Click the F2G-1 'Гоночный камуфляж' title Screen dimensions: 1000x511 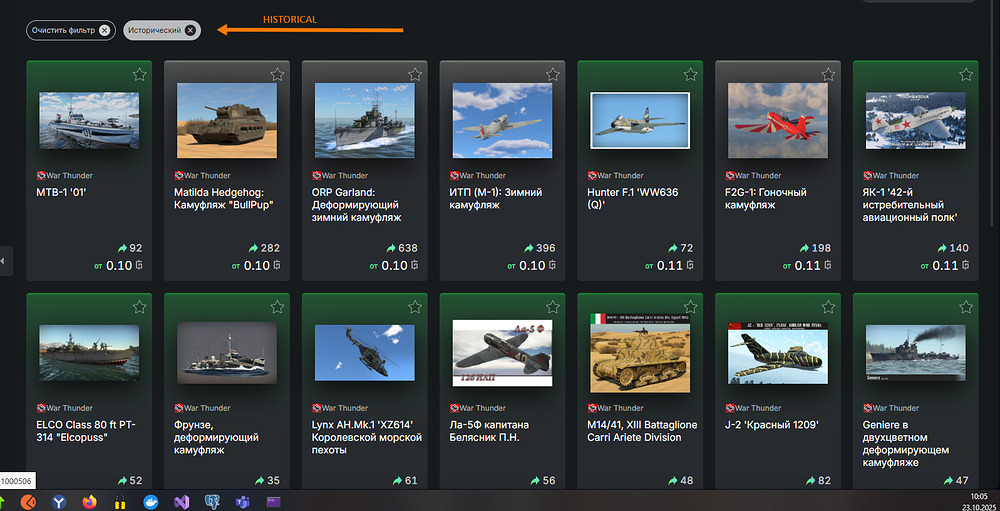coord(767,198)
